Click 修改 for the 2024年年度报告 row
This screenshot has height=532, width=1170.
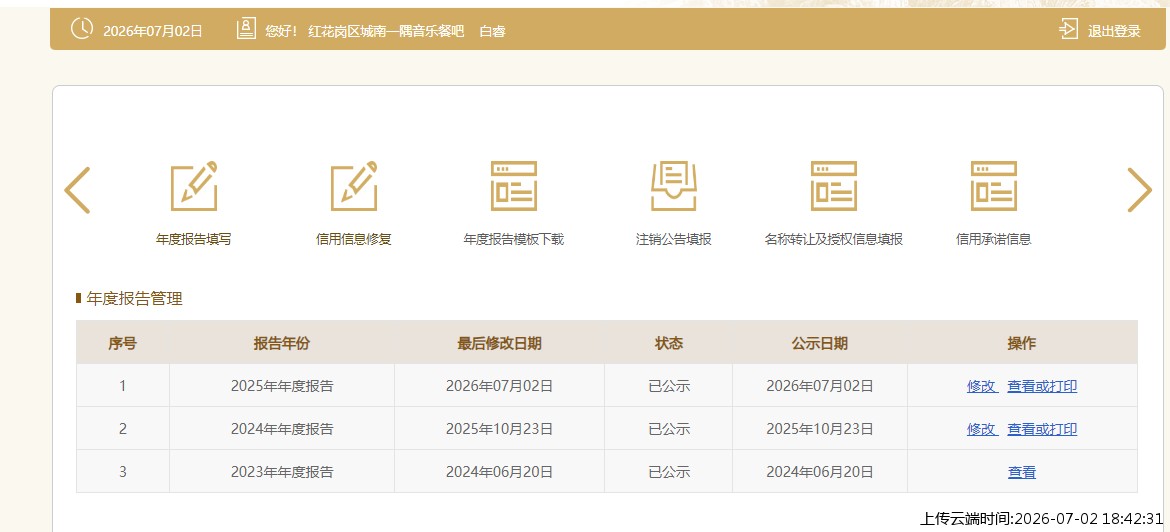pos(982,429)
